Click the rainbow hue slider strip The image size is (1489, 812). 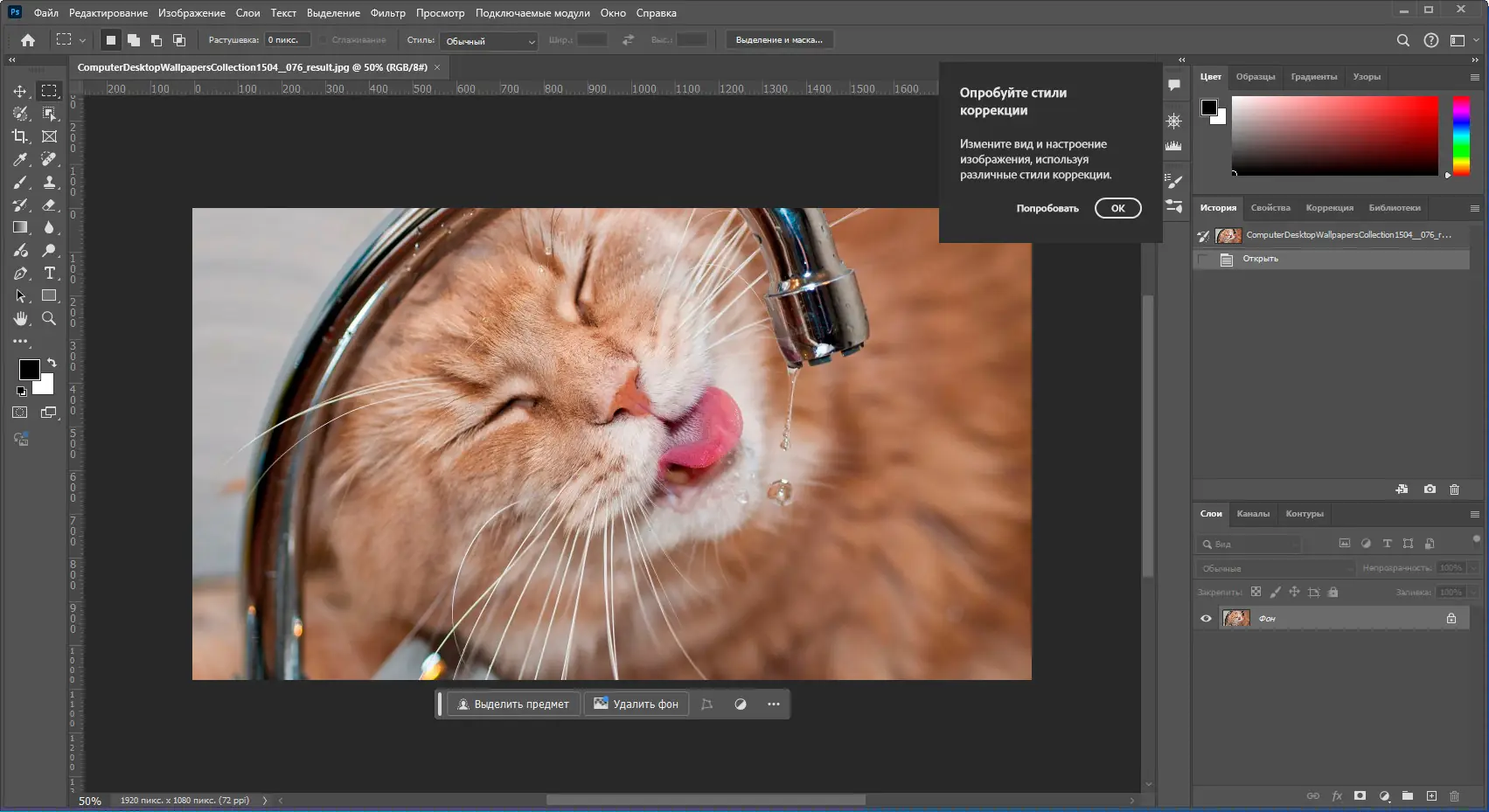[1460, 135]
